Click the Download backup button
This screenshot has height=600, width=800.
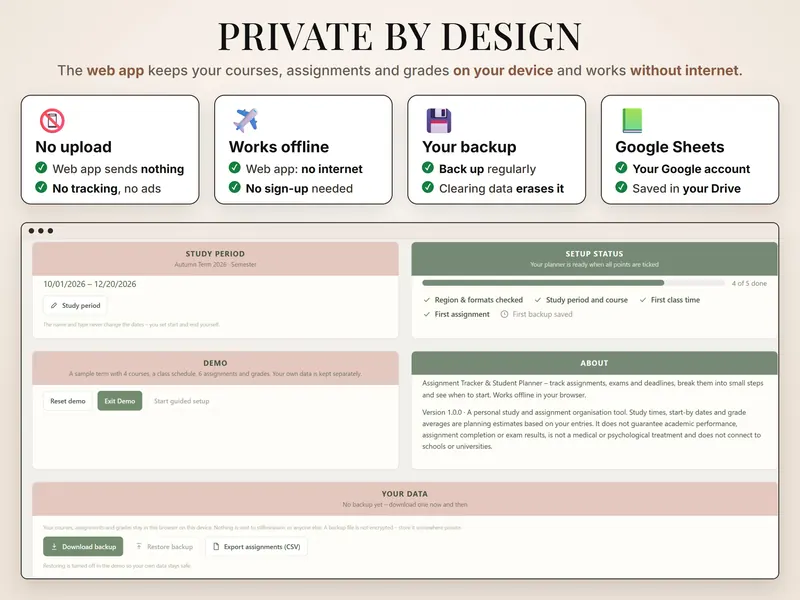coord(83,546)
